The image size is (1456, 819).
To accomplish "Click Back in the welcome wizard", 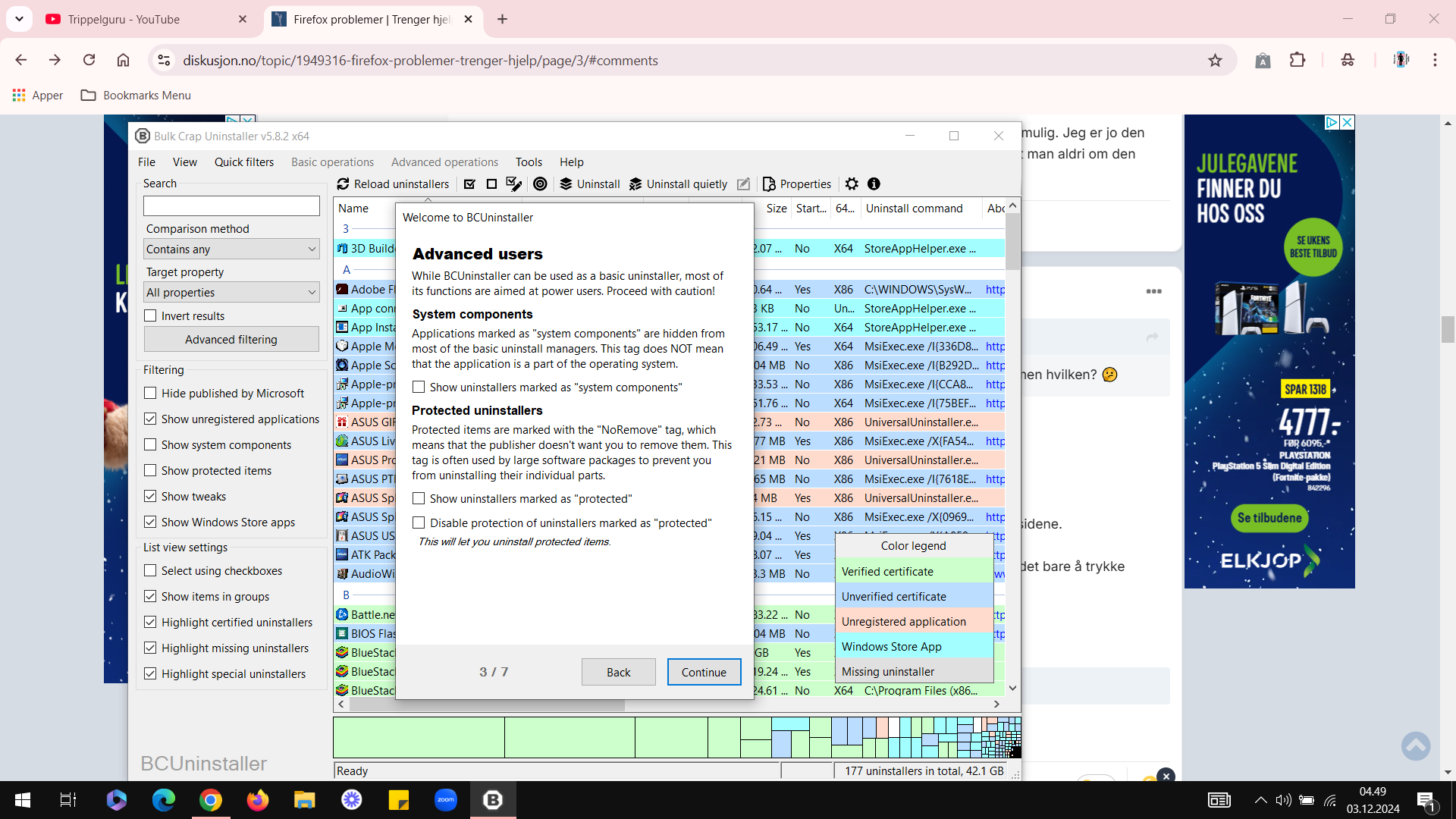I will [x=618, y=672].
